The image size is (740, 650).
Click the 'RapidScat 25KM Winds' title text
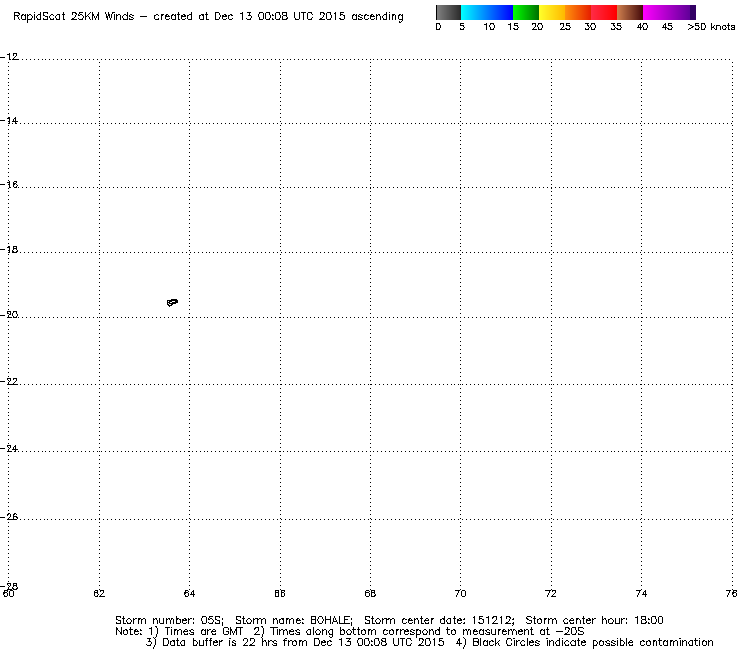click(74, 17)
